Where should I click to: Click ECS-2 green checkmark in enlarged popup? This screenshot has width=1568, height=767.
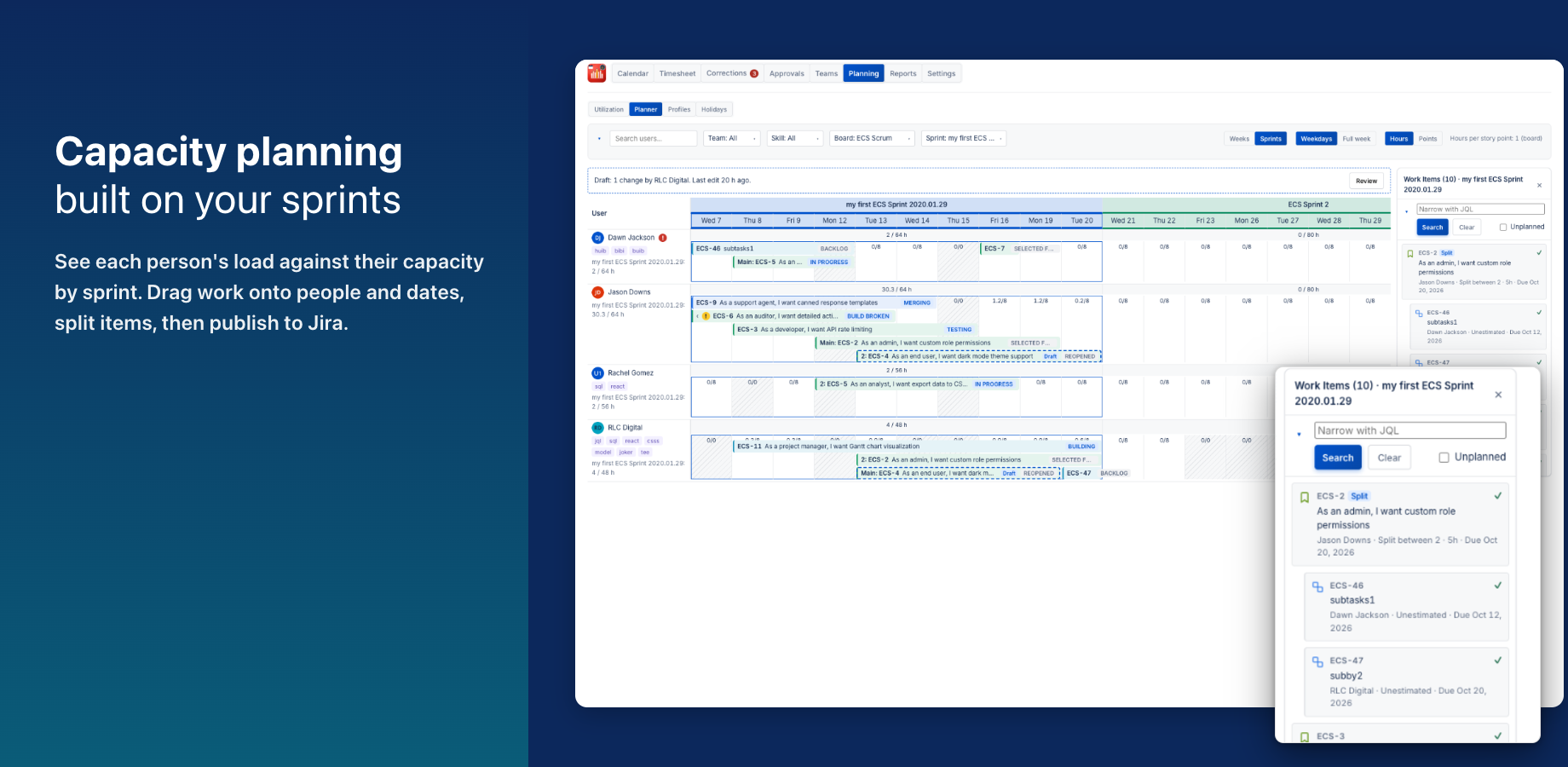[1498, 496]
